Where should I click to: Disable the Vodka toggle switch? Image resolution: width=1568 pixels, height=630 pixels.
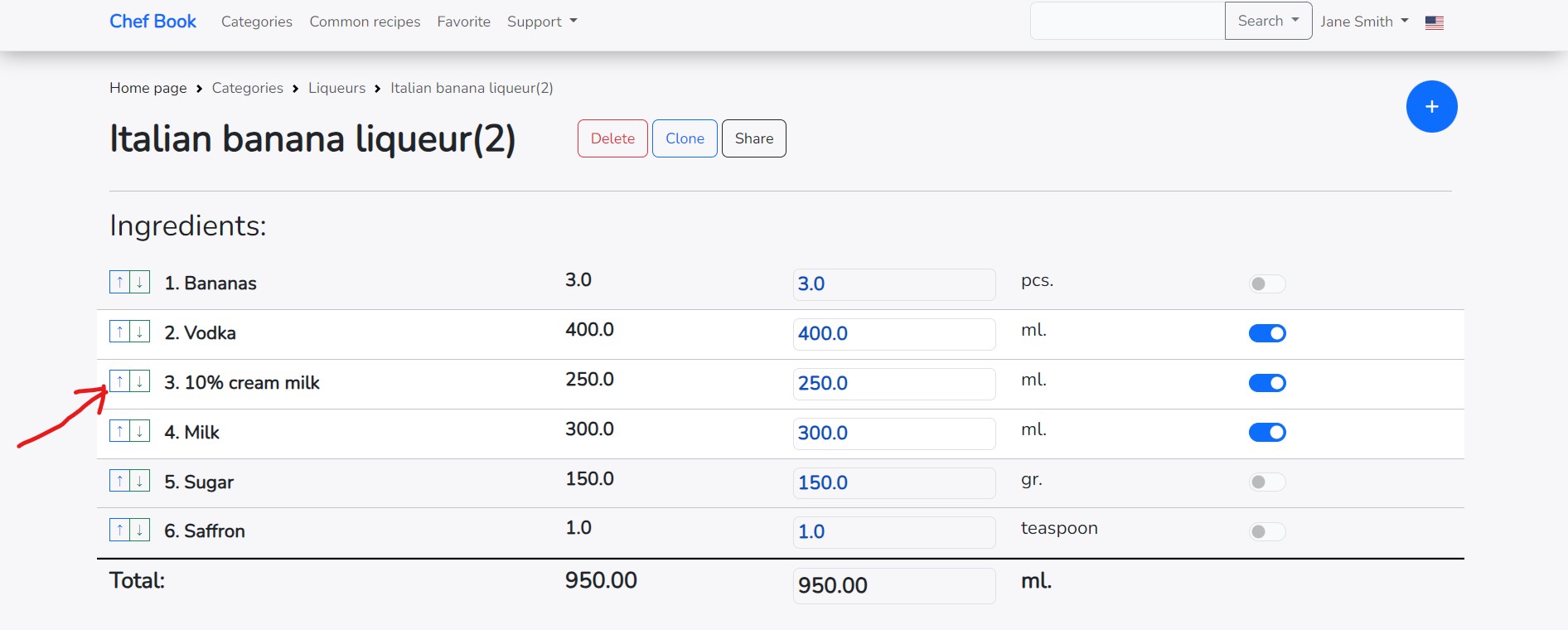pyautogui.click(x=1266, y=333)
